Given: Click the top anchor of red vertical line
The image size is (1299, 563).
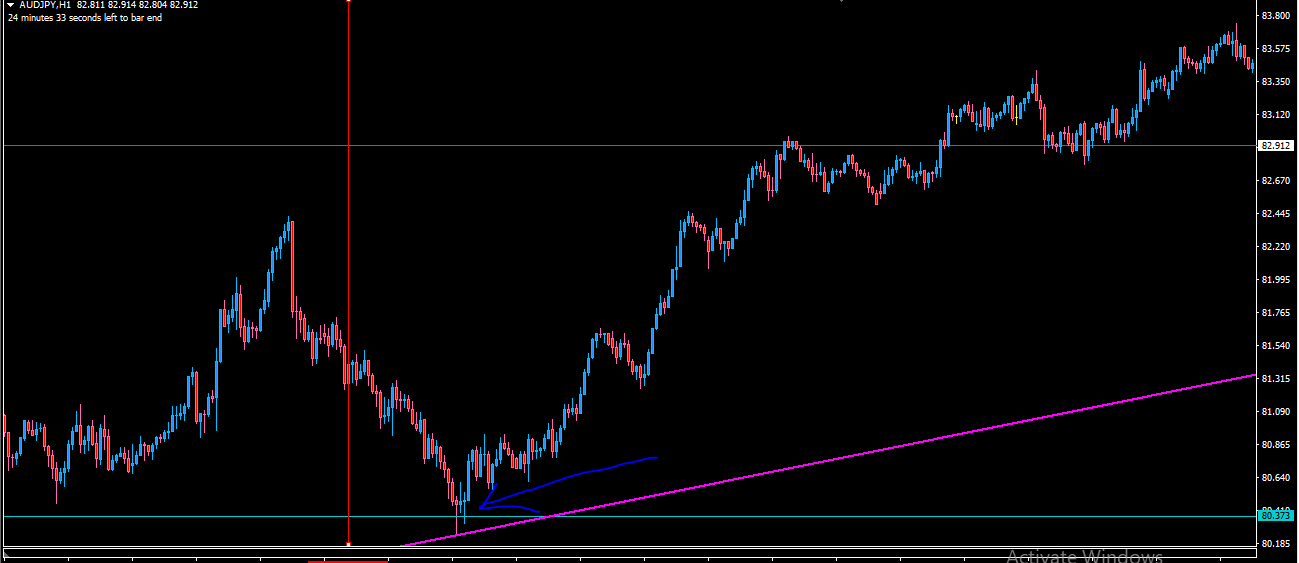Looking at the screenshot, I should (x=348, y=2).
